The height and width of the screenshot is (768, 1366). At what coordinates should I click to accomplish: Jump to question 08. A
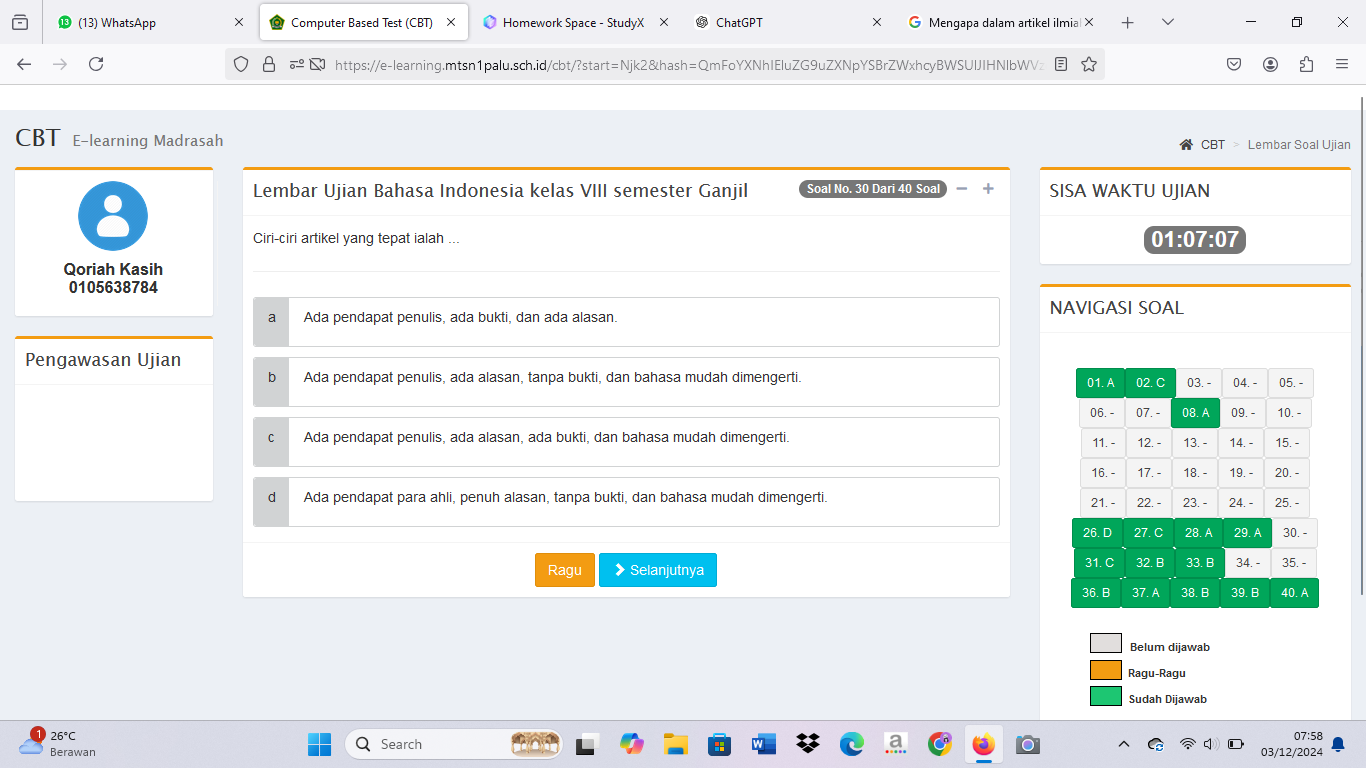(1195, 413)
